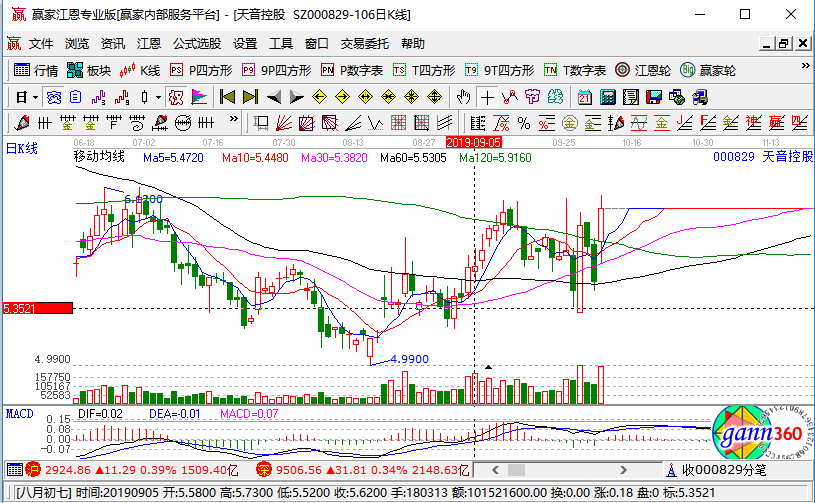
Task: Select the red 四 angle-line tool
Action: tap(798, 123)
